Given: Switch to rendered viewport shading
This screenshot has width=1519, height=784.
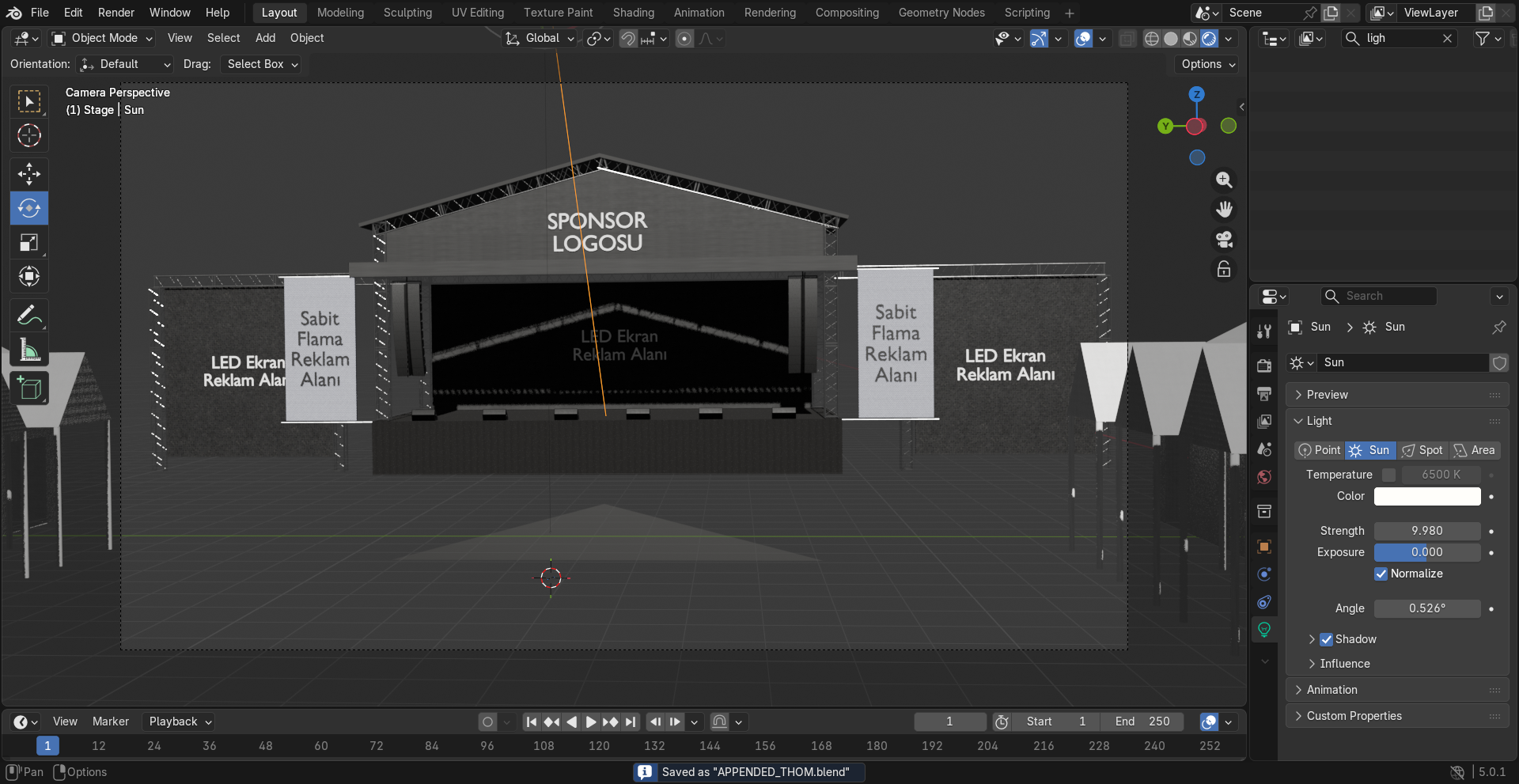Looking at the screenshot, I should [x=1209, y=38].
